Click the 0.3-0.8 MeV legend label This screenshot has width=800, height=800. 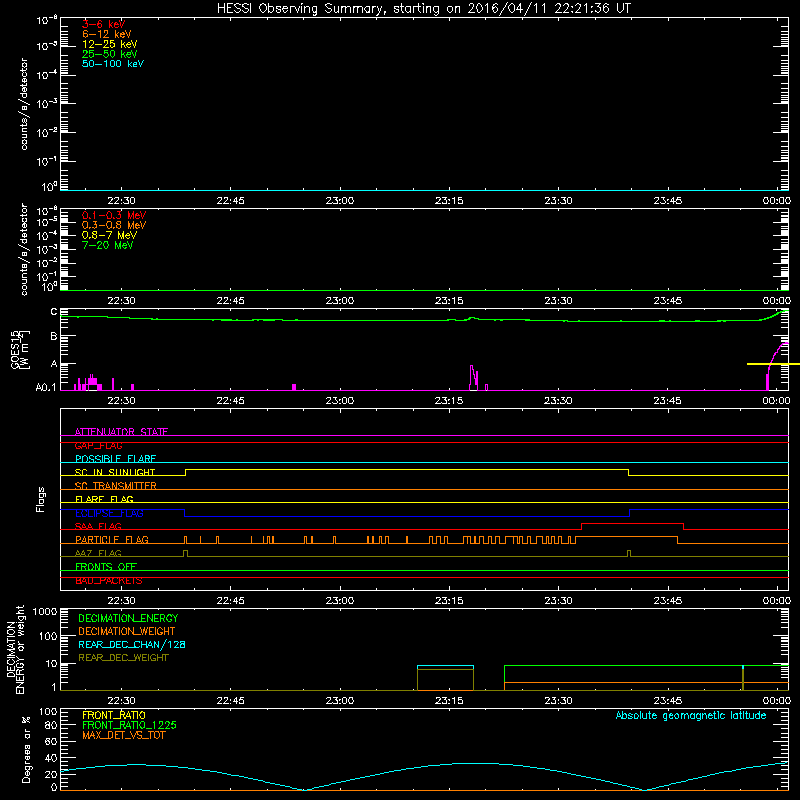pyautogui.click(x=114, y=225)
